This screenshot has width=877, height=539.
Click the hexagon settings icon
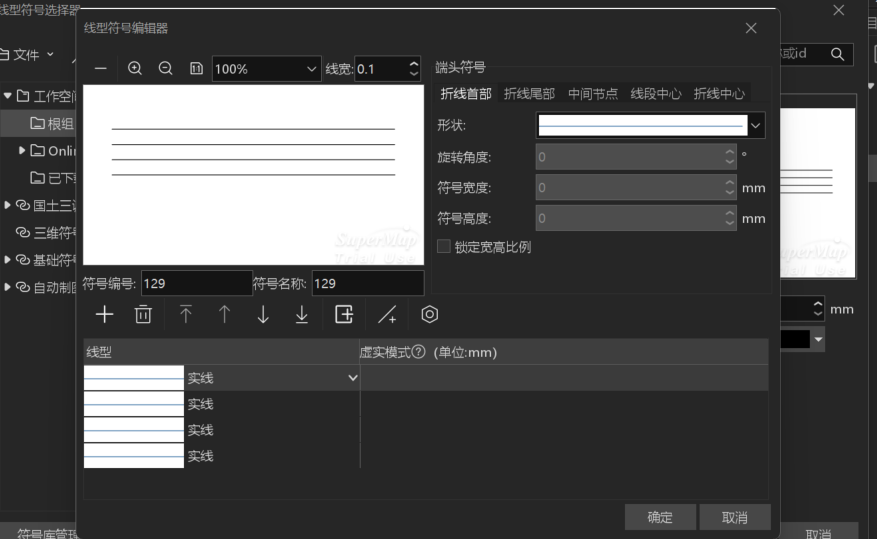point(429,314)
